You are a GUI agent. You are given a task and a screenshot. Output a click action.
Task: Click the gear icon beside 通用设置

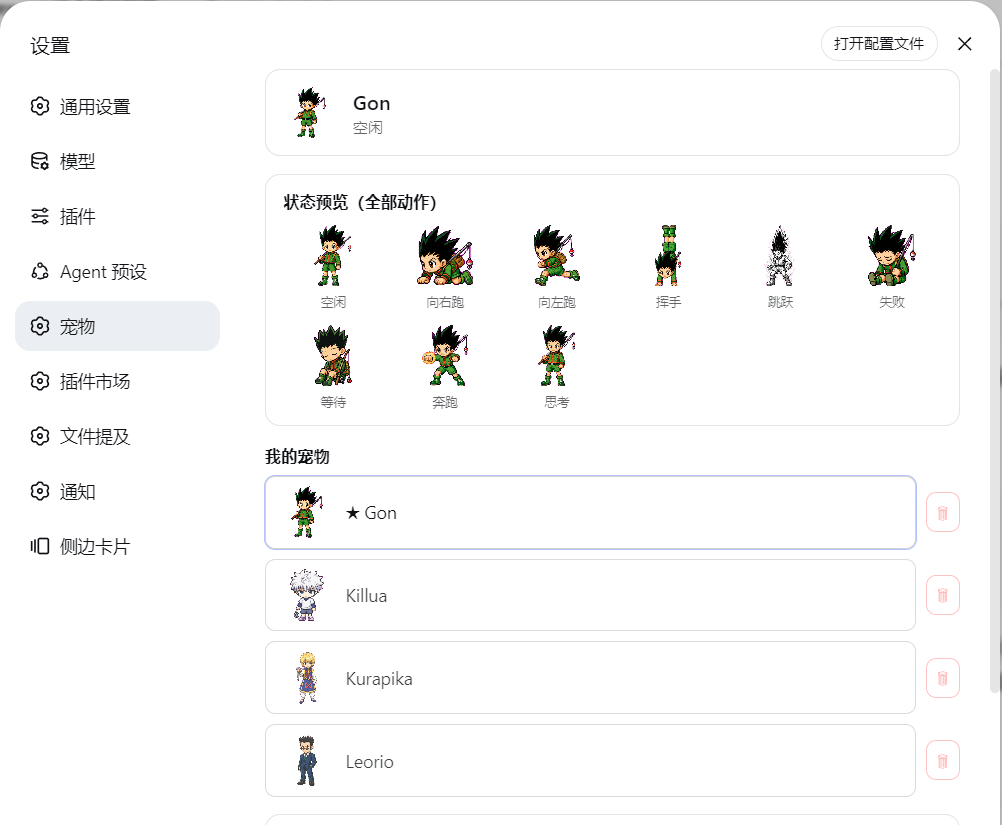40,106
